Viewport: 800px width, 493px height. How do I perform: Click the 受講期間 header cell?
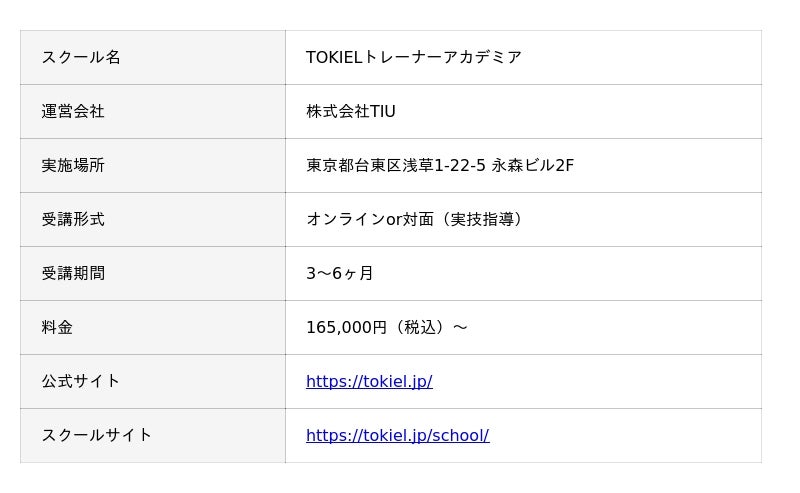click(x=73, y=273)
